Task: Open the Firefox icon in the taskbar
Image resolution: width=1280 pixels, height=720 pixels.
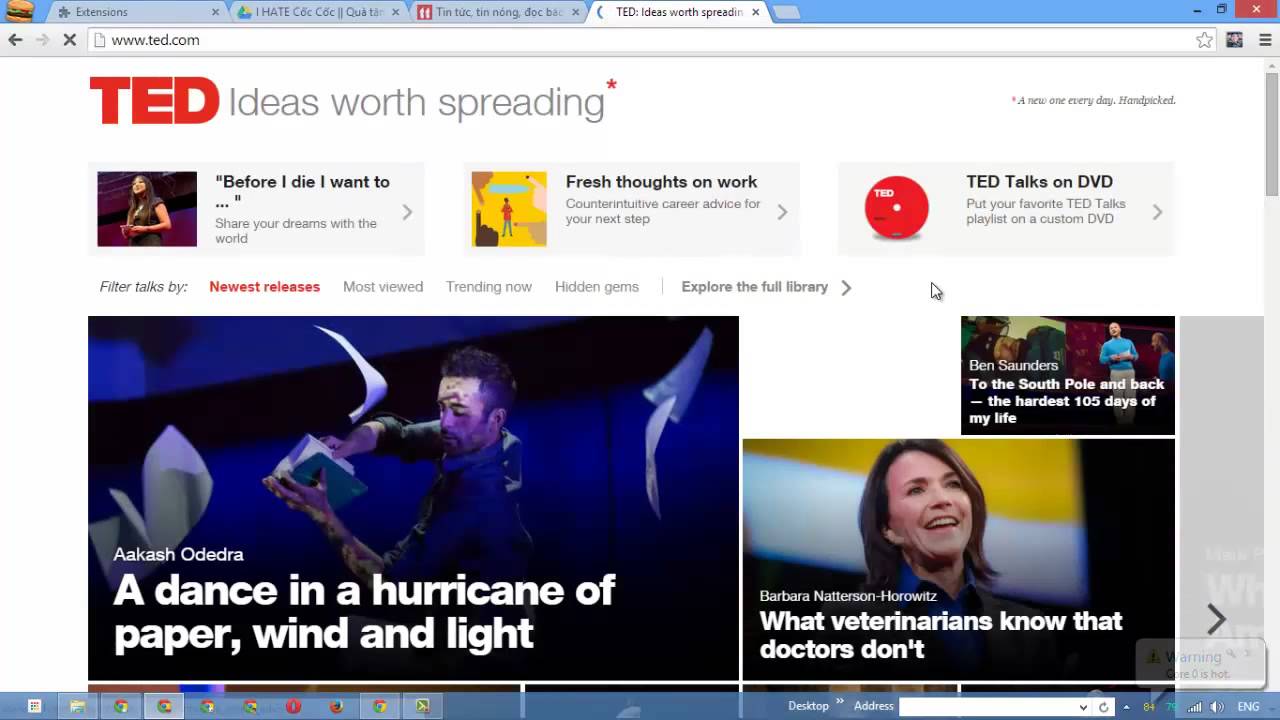Action: point(336,706)
